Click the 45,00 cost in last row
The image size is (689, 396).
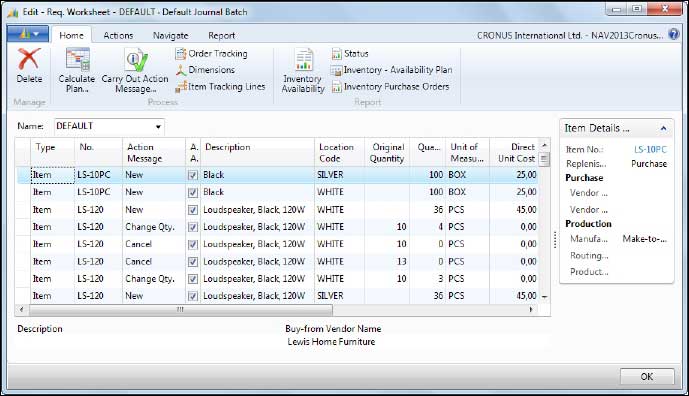[x=514, y=296]
